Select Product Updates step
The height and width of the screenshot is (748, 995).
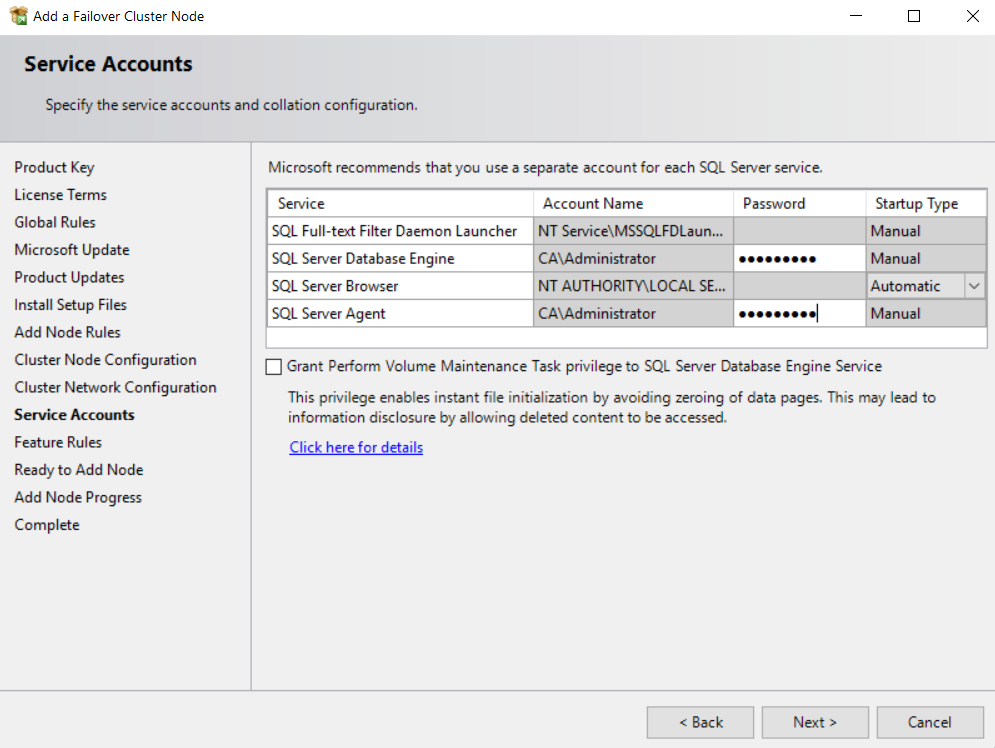coord(69,277)
